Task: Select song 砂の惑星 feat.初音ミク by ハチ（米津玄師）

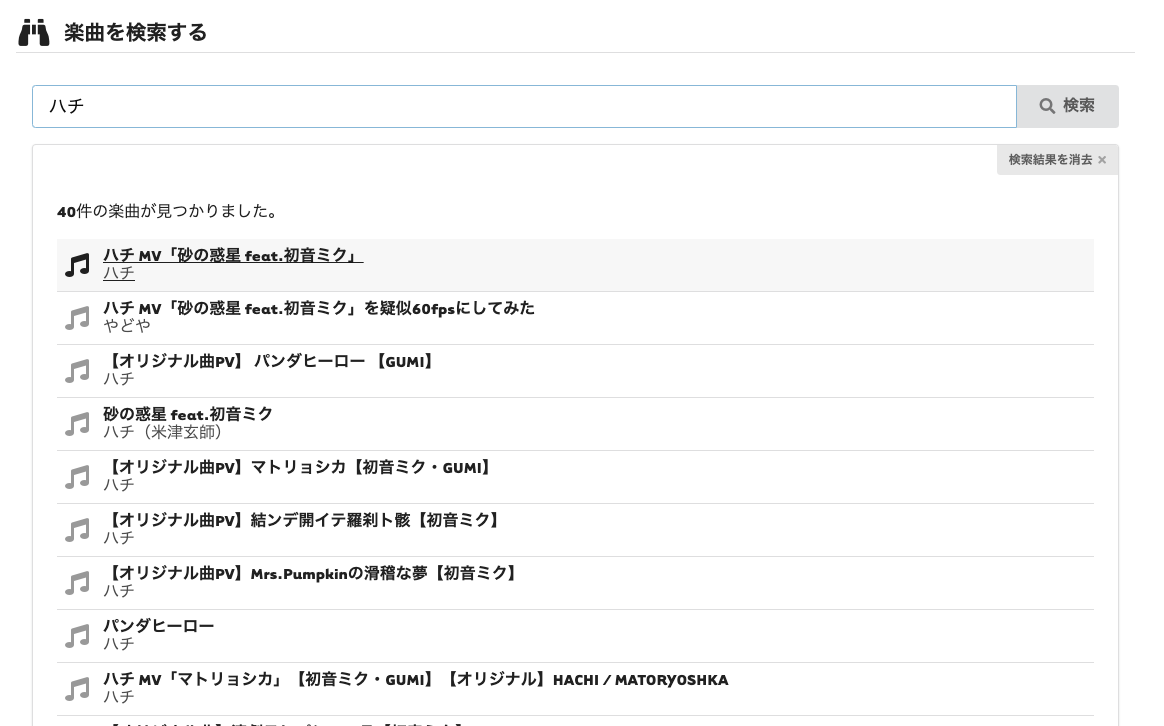Action: [x=575, y=424]
